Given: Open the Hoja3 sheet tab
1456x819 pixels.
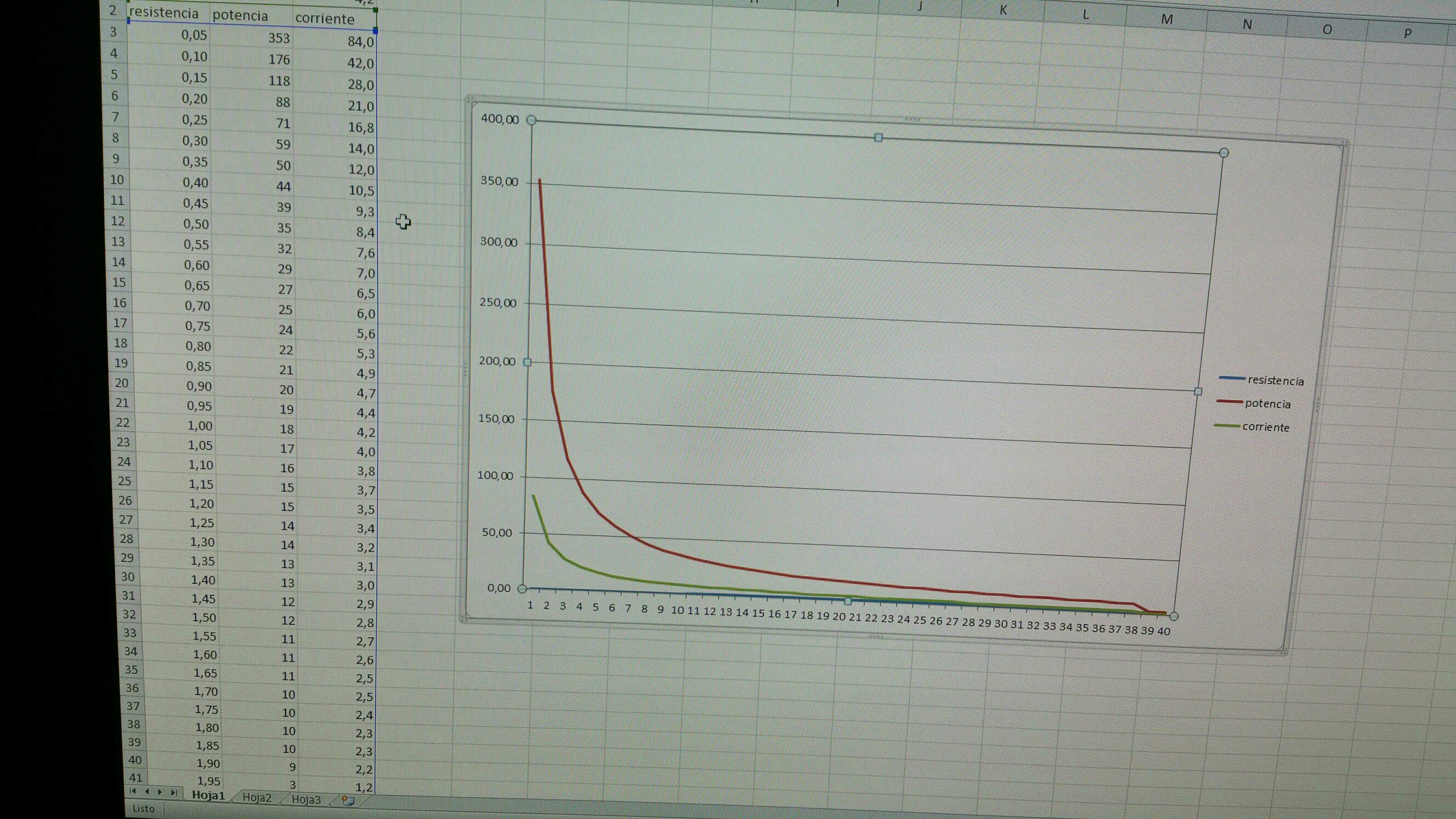Looking at the screenshot, I should click(306, 799).
